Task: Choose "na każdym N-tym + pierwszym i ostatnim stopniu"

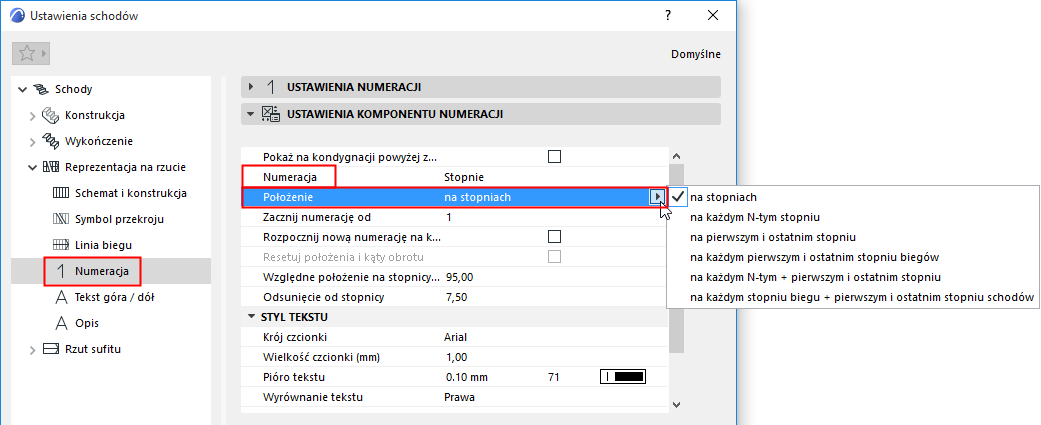Action: pyautogui.click(x=816, y=276)
